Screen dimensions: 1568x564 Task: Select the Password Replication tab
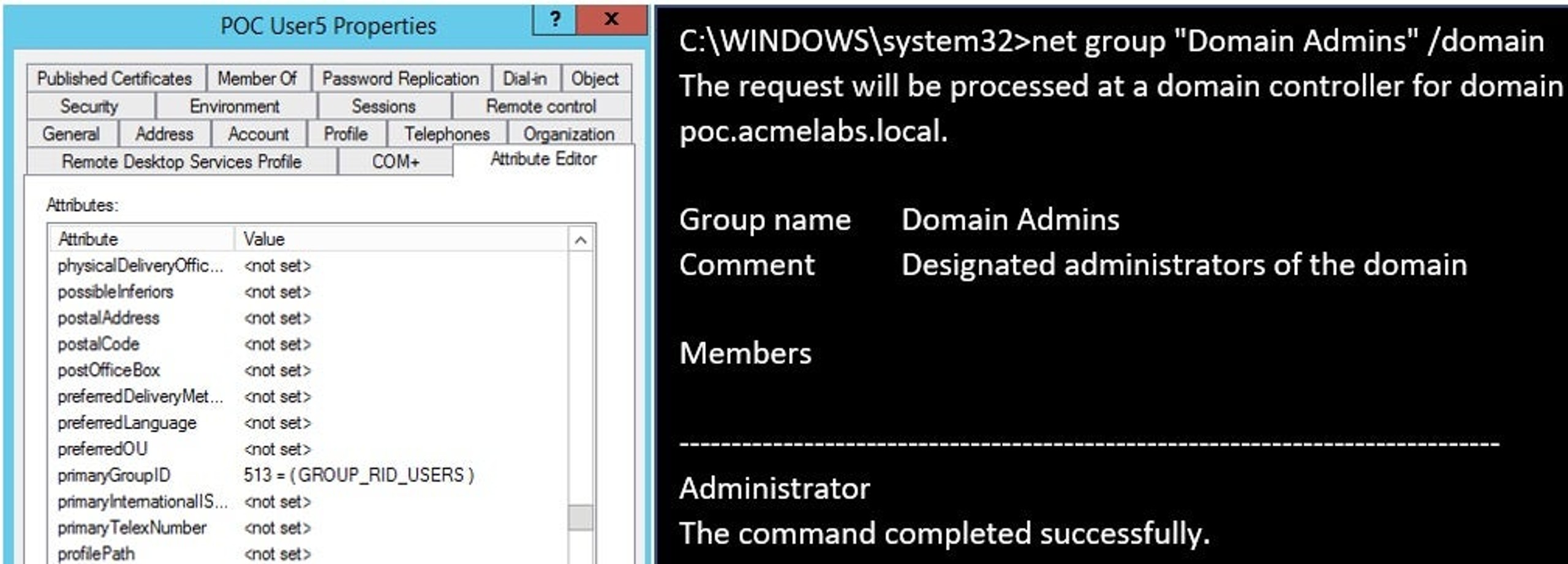401,78
